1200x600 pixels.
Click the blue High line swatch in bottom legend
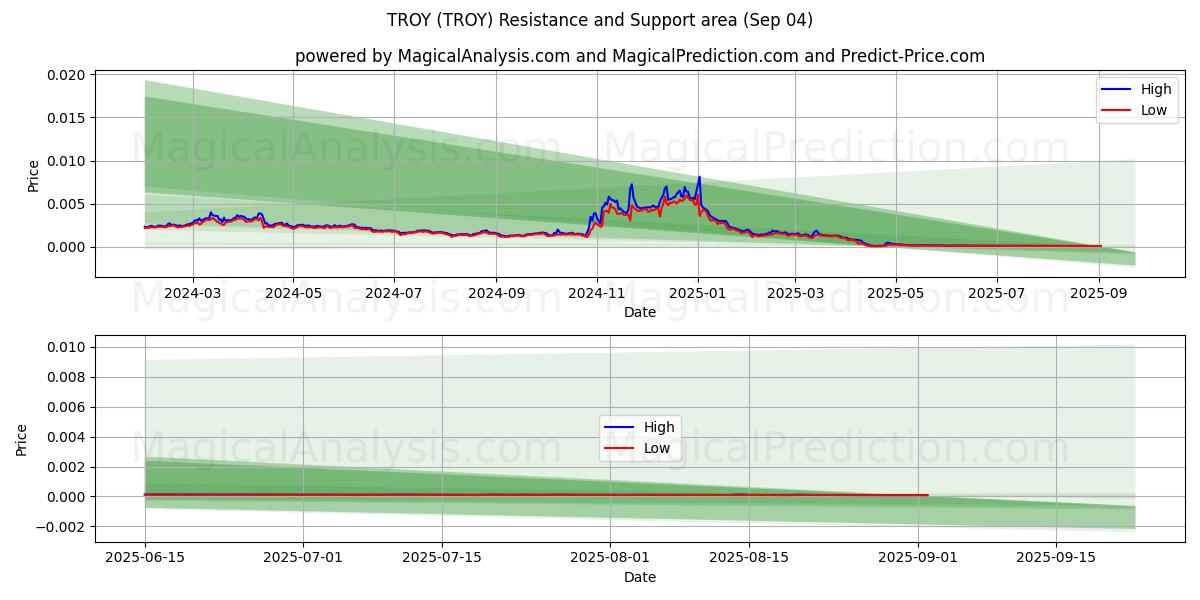pyautogui.click(x=620, y=428)
